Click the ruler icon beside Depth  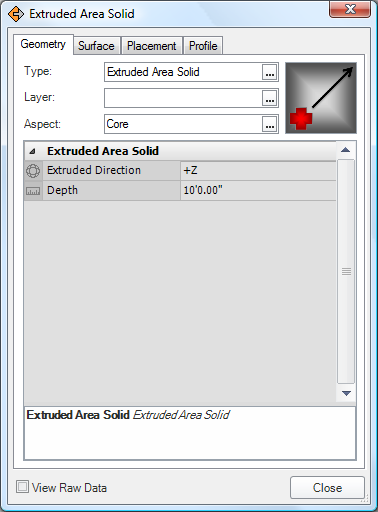click(x=33, y=191)
